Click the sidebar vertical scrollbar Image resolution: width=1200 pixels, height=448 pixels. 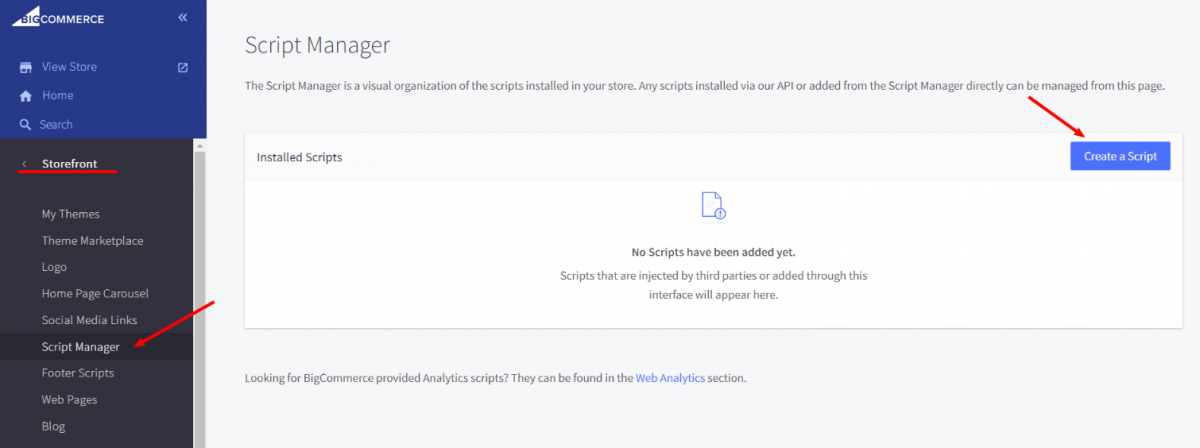[200, 295]
